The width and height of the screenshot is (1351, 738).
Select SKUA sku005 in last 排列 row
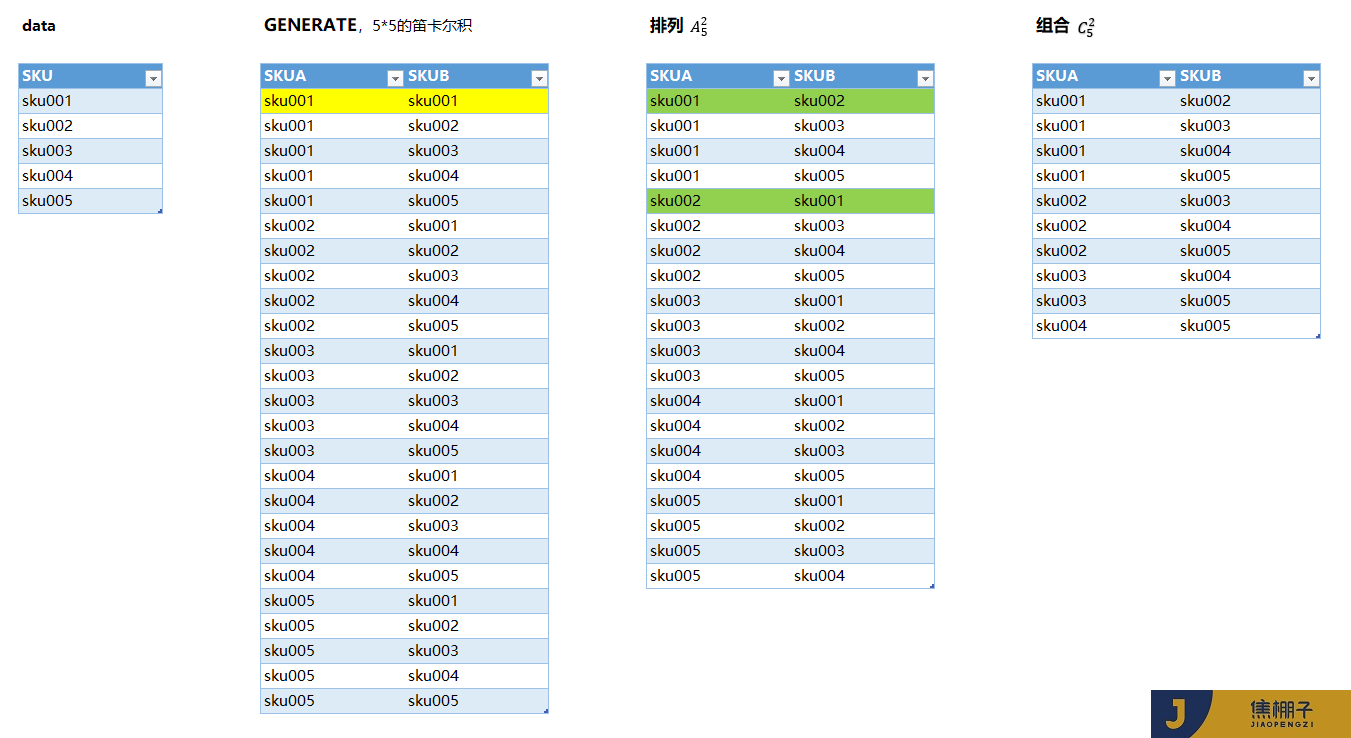[x=718, y=576]
